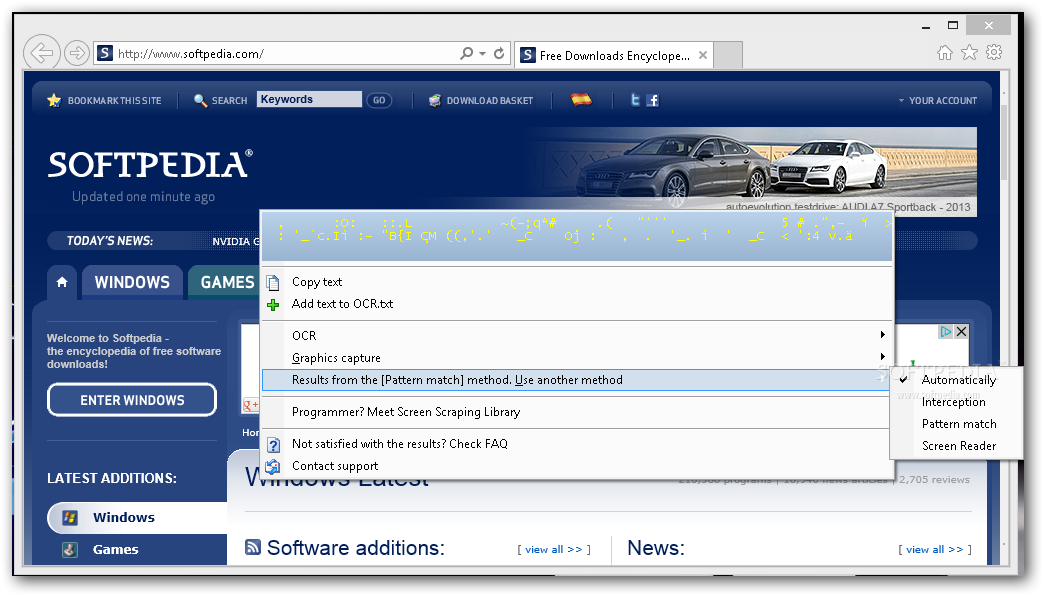
Task: Select Games in Latest Additions list
Action: (116, 549)
